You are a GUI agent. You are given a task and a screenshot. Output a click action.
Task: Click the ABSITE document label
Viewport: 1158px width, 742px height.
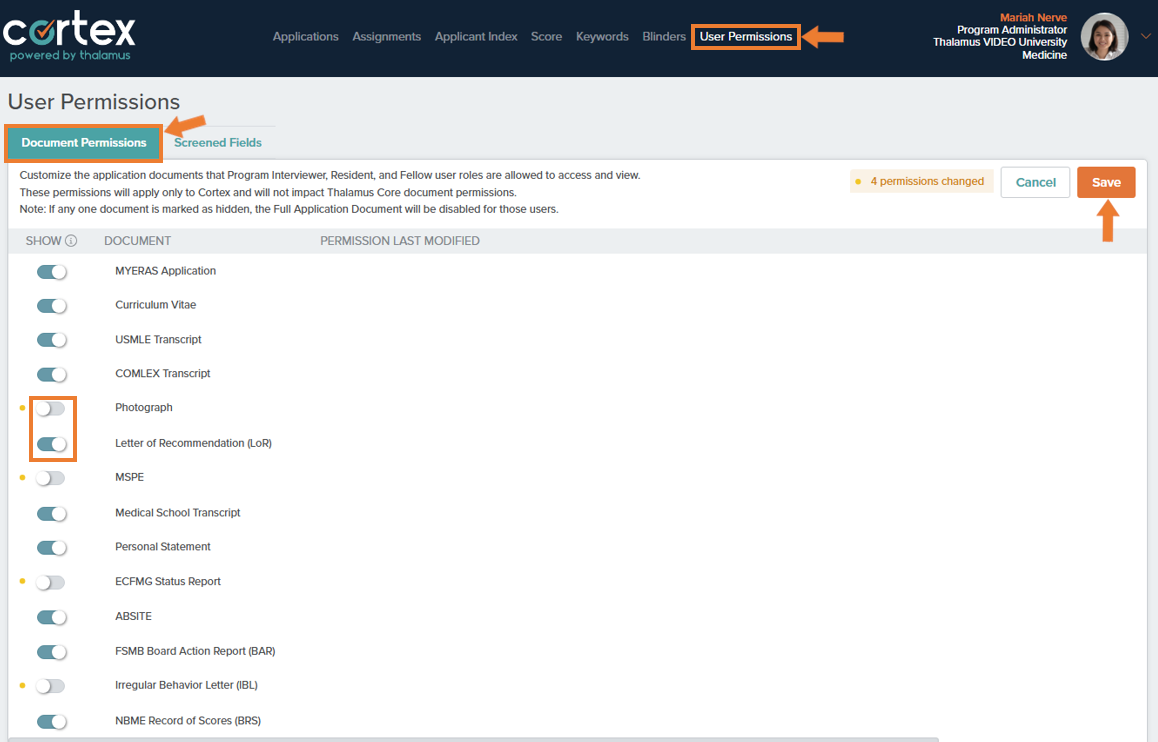(x=134, y=616)
